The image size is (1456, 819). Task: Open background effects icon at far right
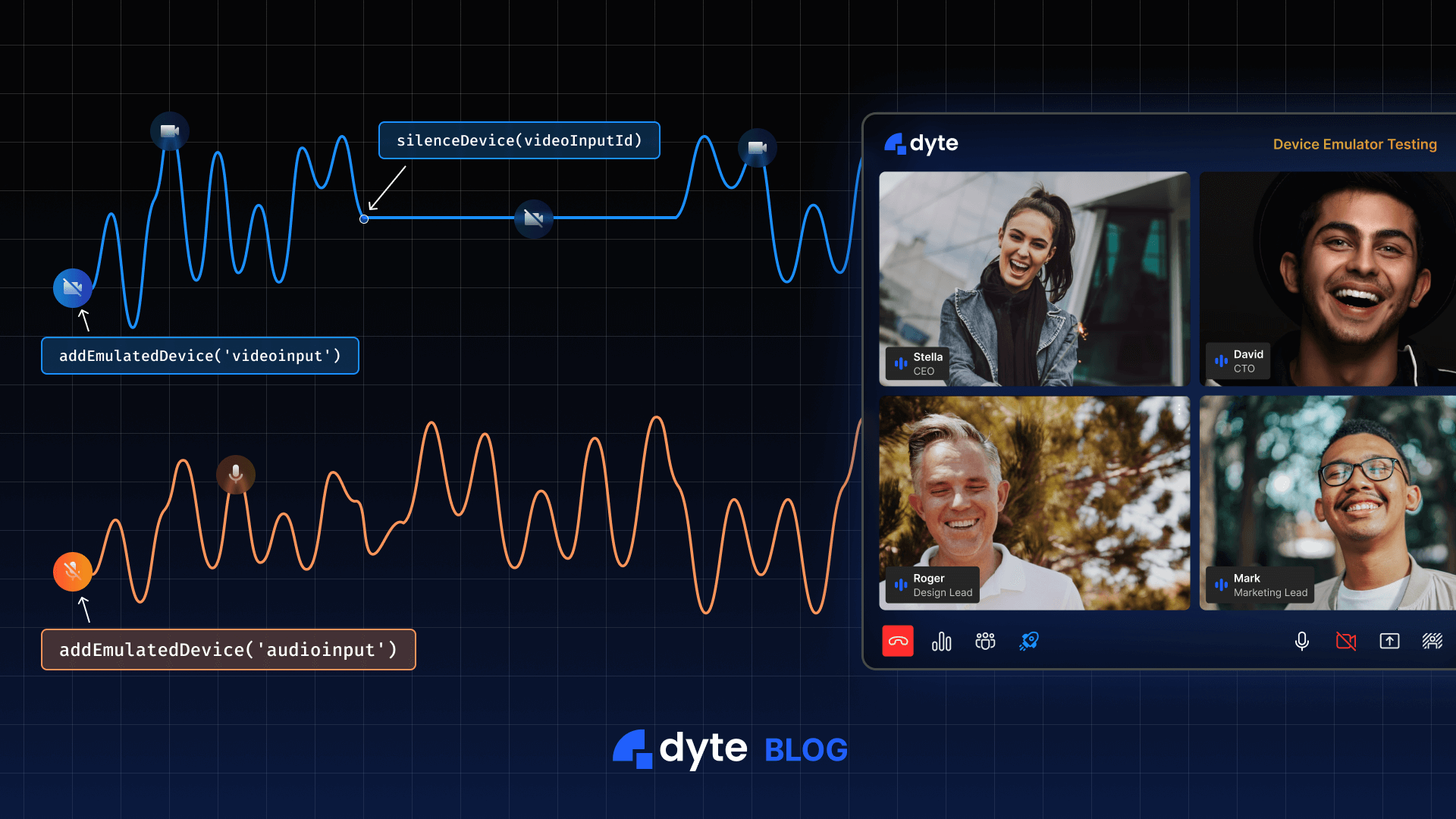[1433, 641]
